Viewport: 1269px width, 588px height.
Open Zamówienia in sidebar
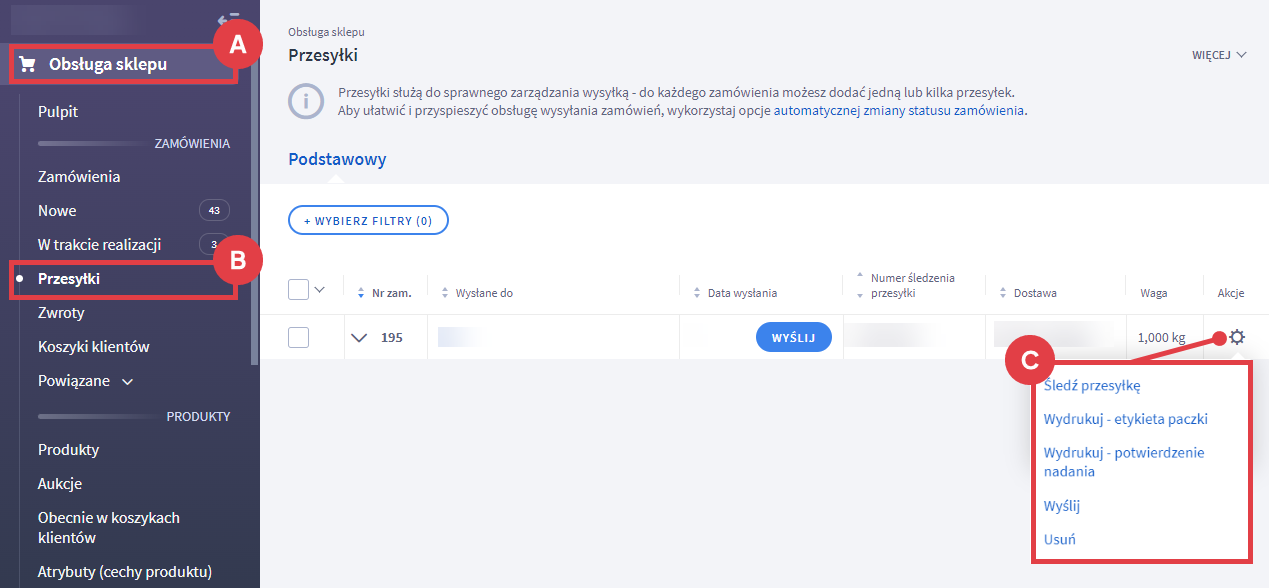79,177
